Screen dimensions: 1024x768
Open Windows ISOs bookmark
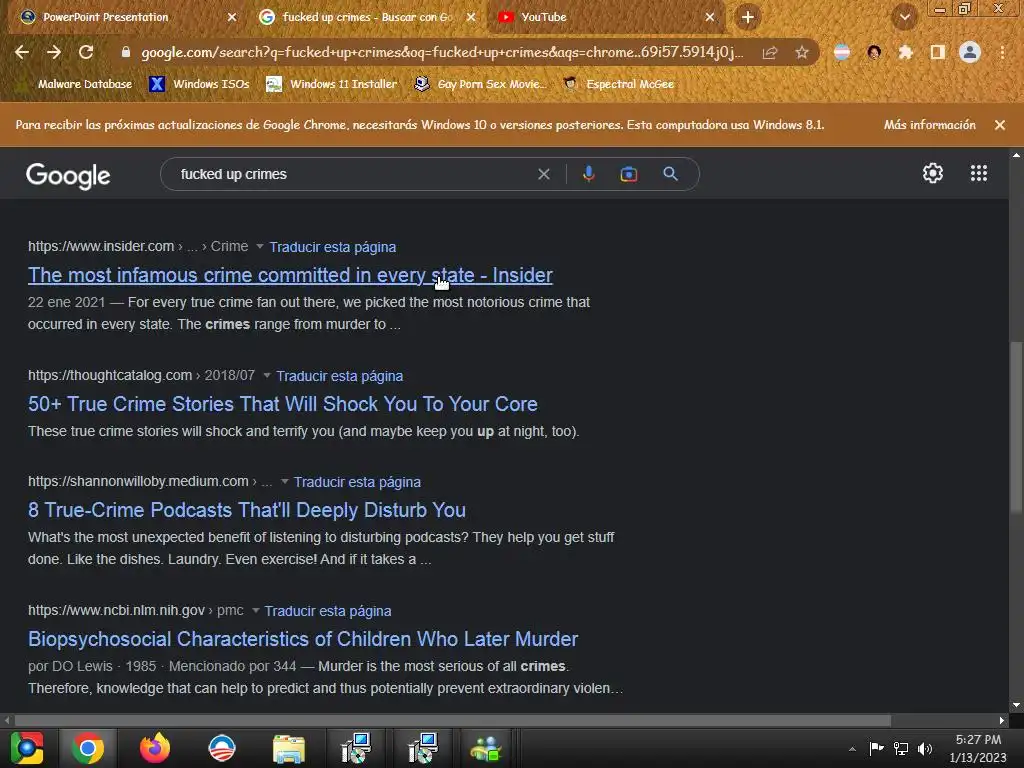tap(200, 84)
